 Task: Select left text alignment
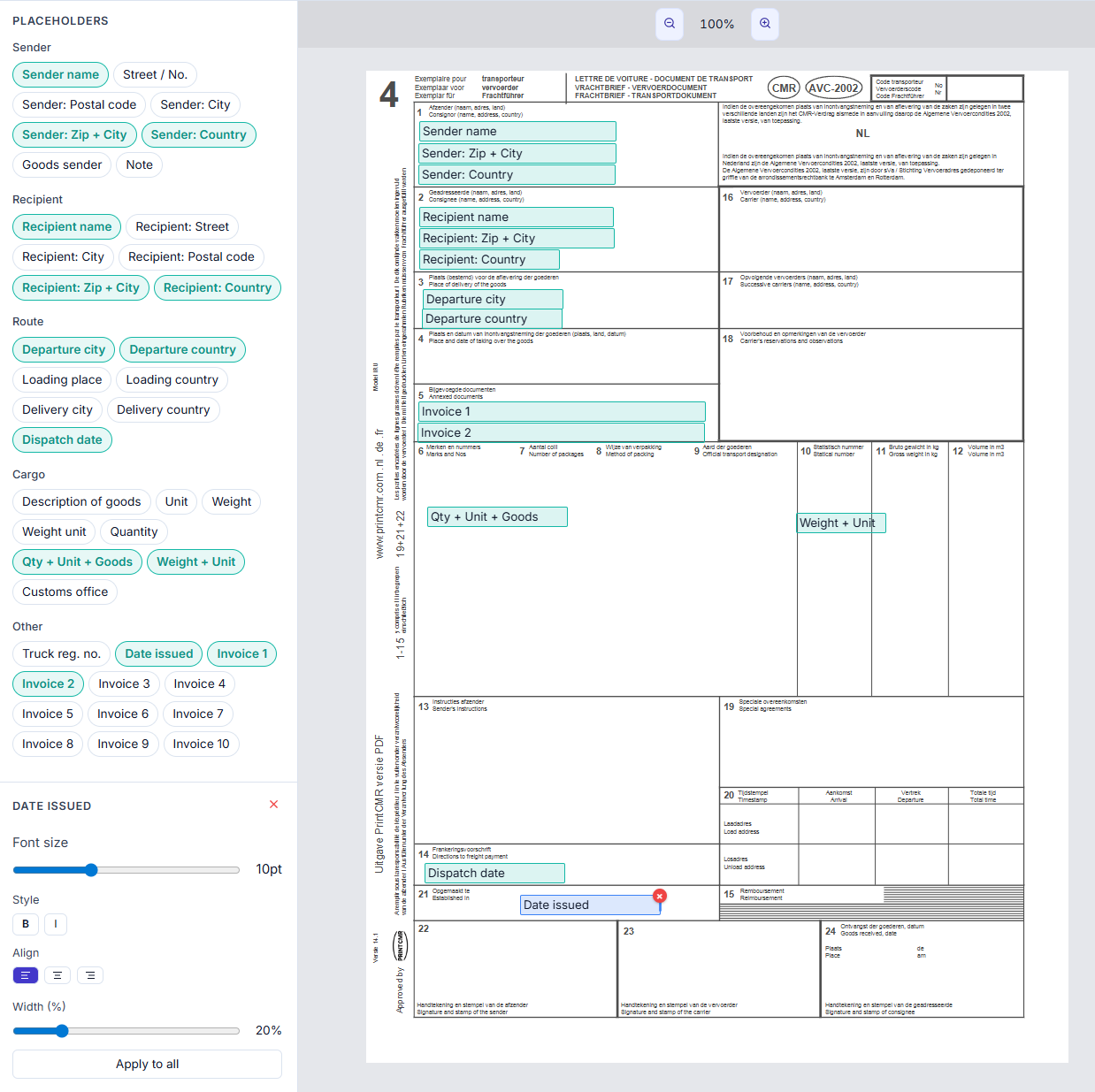[x=26, y=975]
